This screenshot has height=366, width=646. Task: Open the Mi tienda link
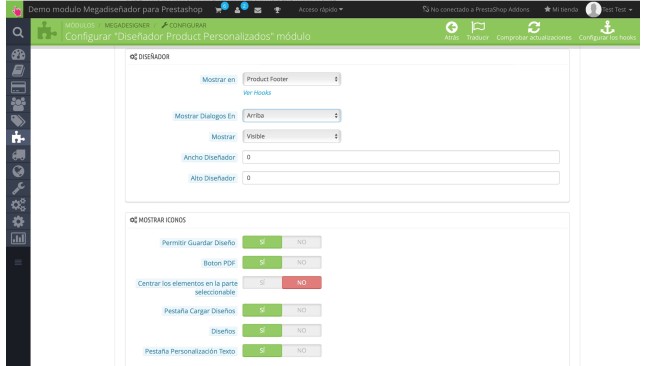561,9
